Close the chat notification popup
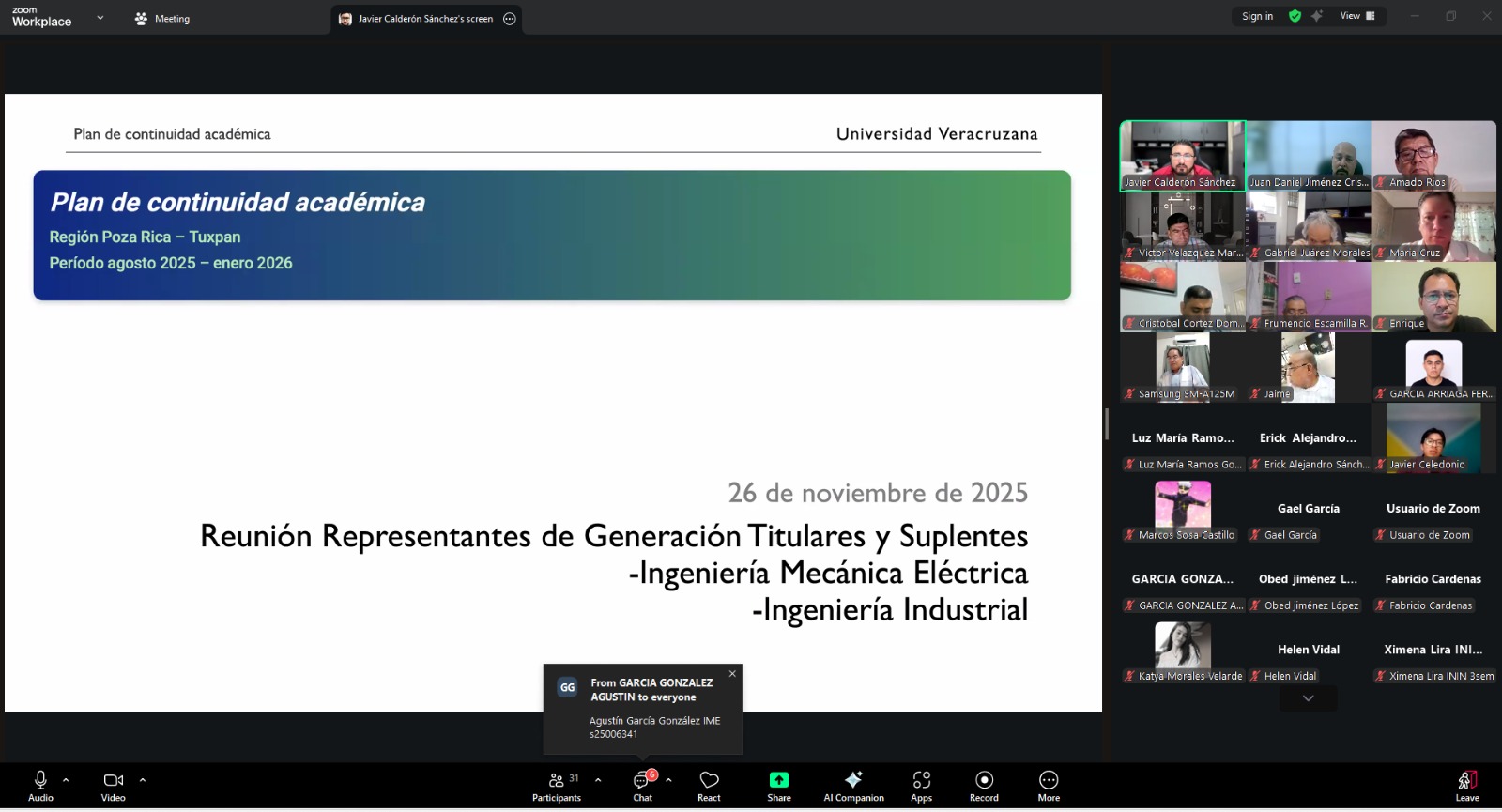 732,674
